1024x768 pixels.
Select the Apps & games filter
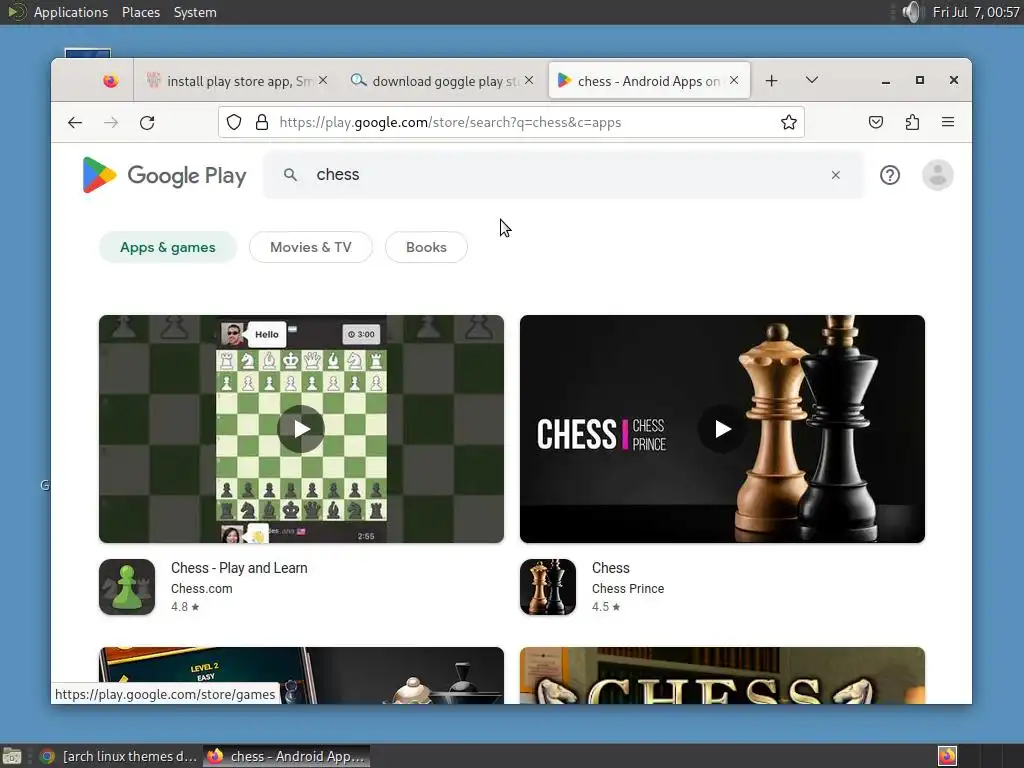click(x=168, y=248)
